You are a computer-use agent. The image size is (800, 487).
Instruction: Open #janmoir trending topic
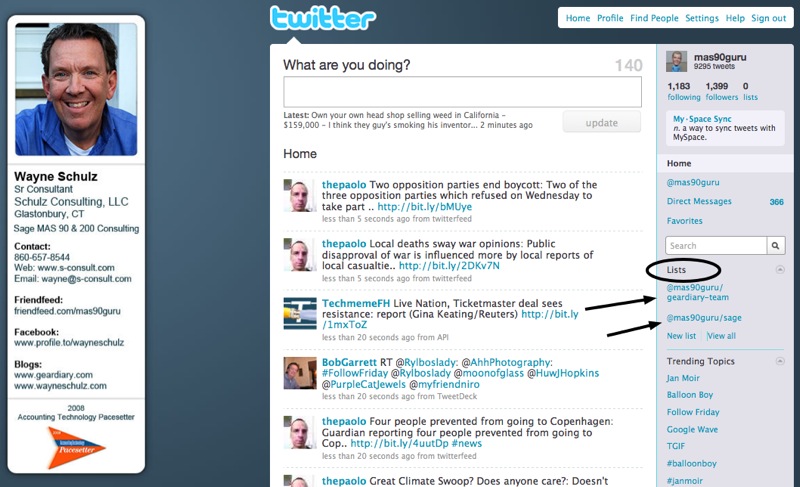tap(685, 481)
